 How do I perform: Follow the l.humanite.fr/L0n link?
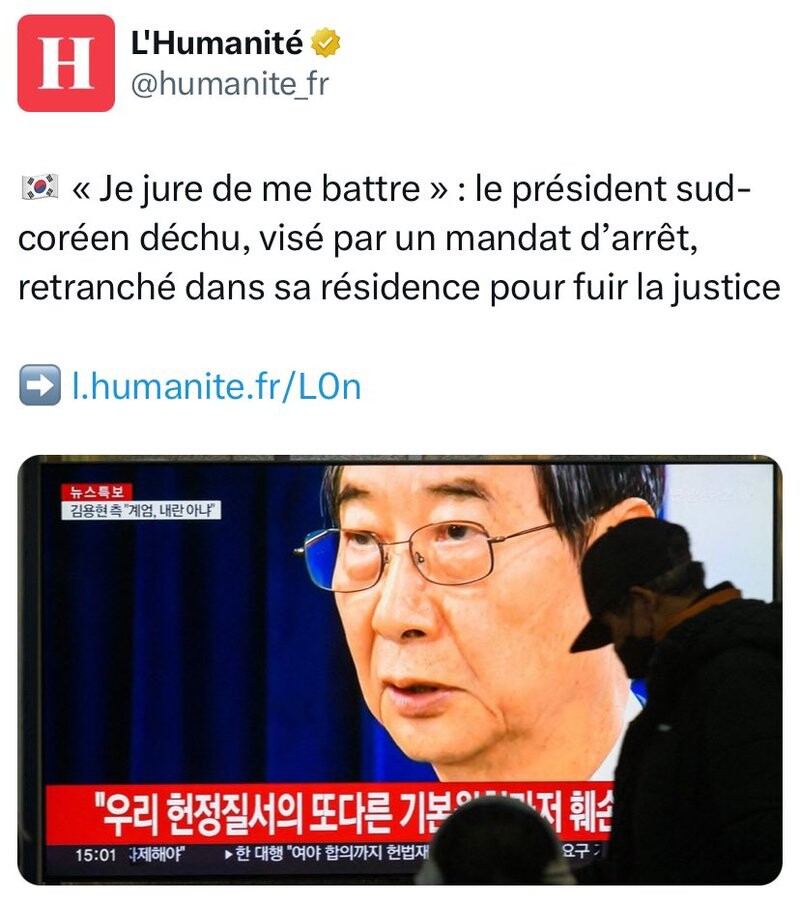[216, 386]
